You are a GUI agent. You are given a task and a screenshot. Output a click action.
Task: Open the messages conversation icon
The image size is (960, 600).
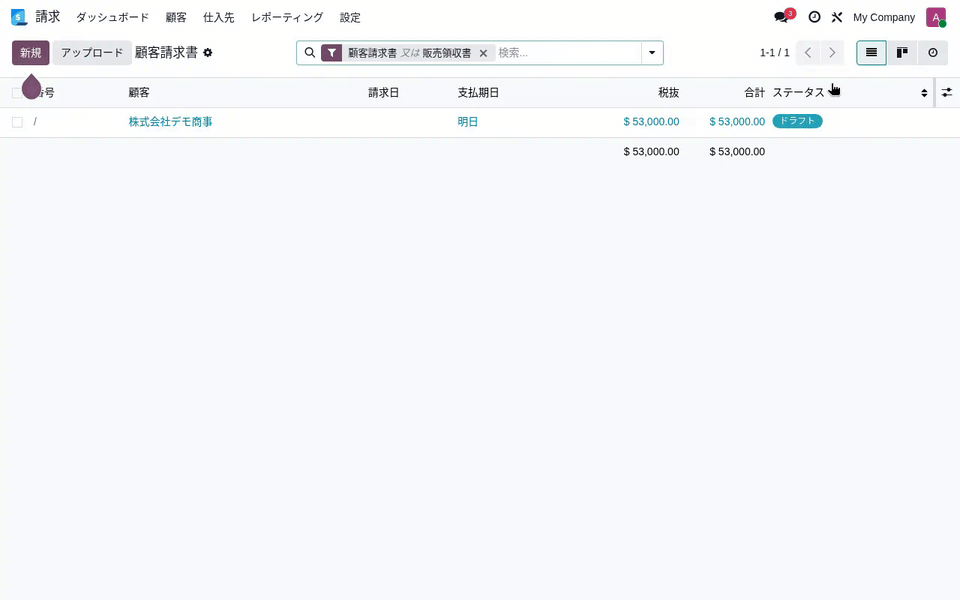tap(781, 17)
